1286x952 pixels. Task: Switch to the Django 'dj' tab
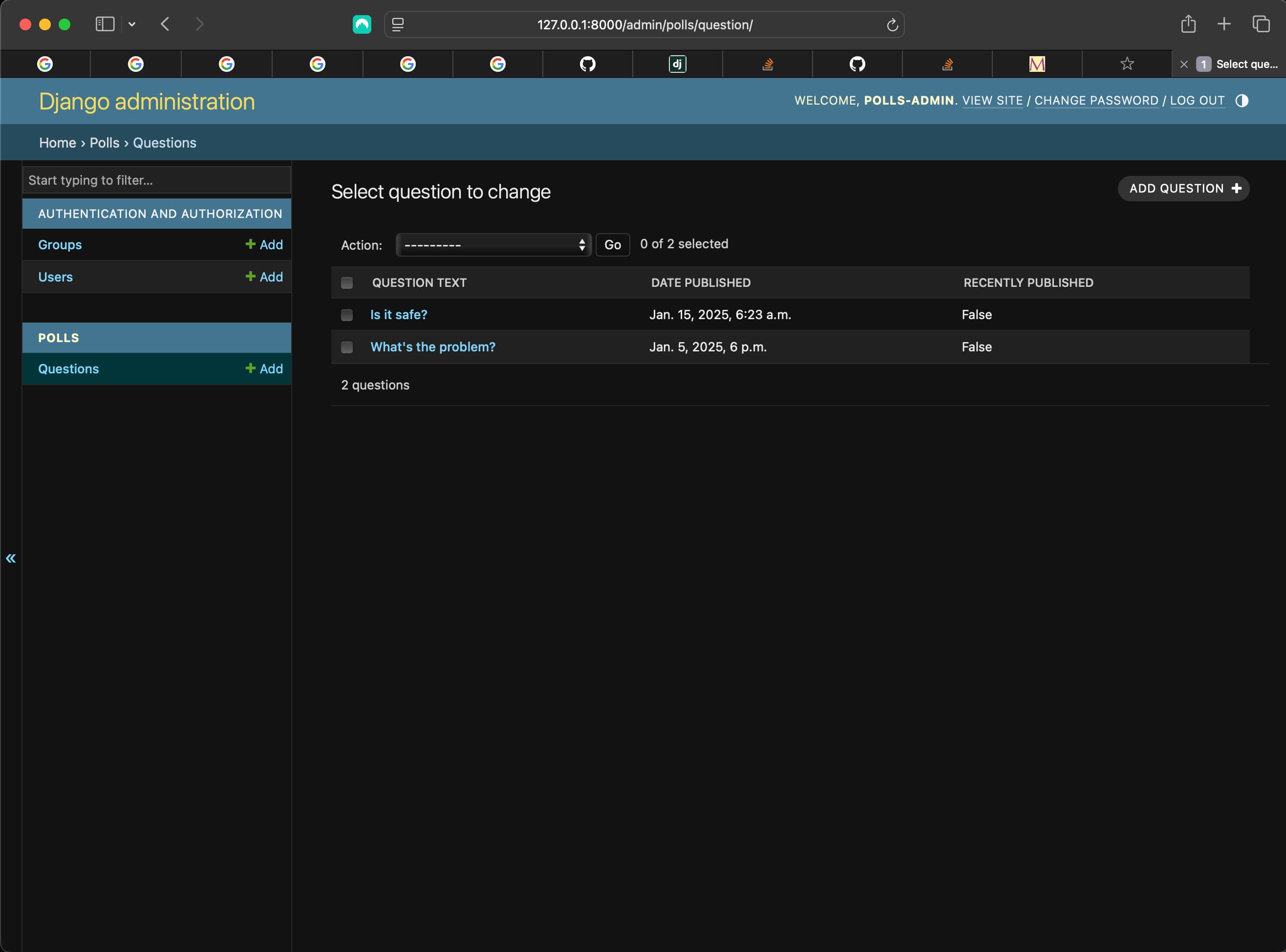click(x=678, y=64)
